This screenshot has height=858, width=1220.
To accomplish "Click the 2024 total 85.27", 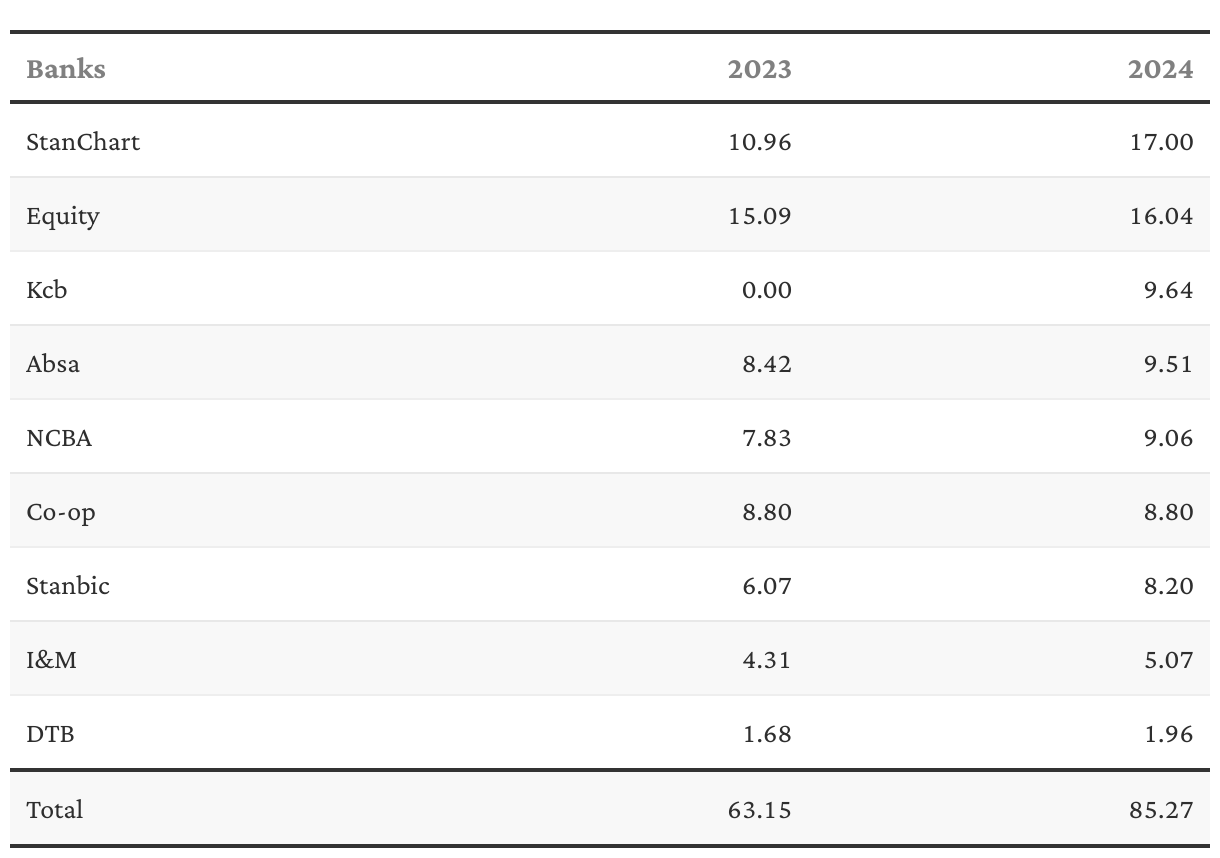I will click(1162, 809).
